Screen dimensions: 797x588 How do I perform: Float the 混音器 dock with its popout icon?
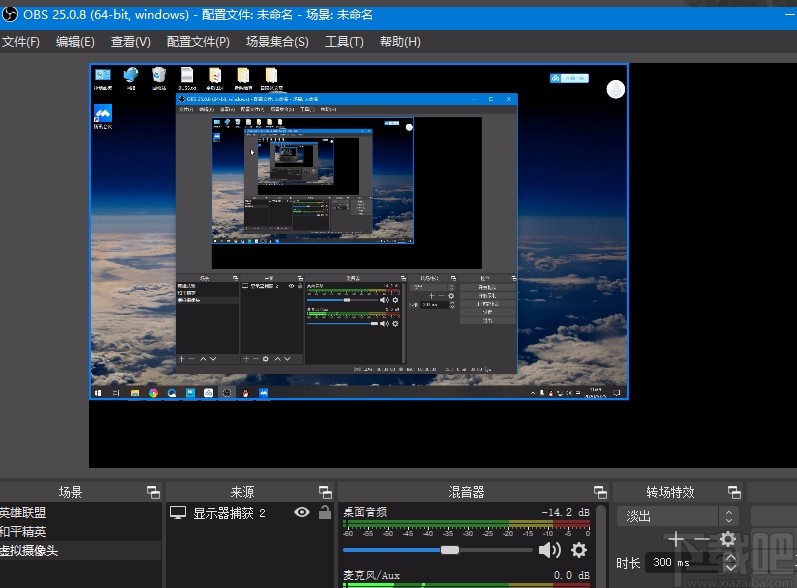click(600, 492)
